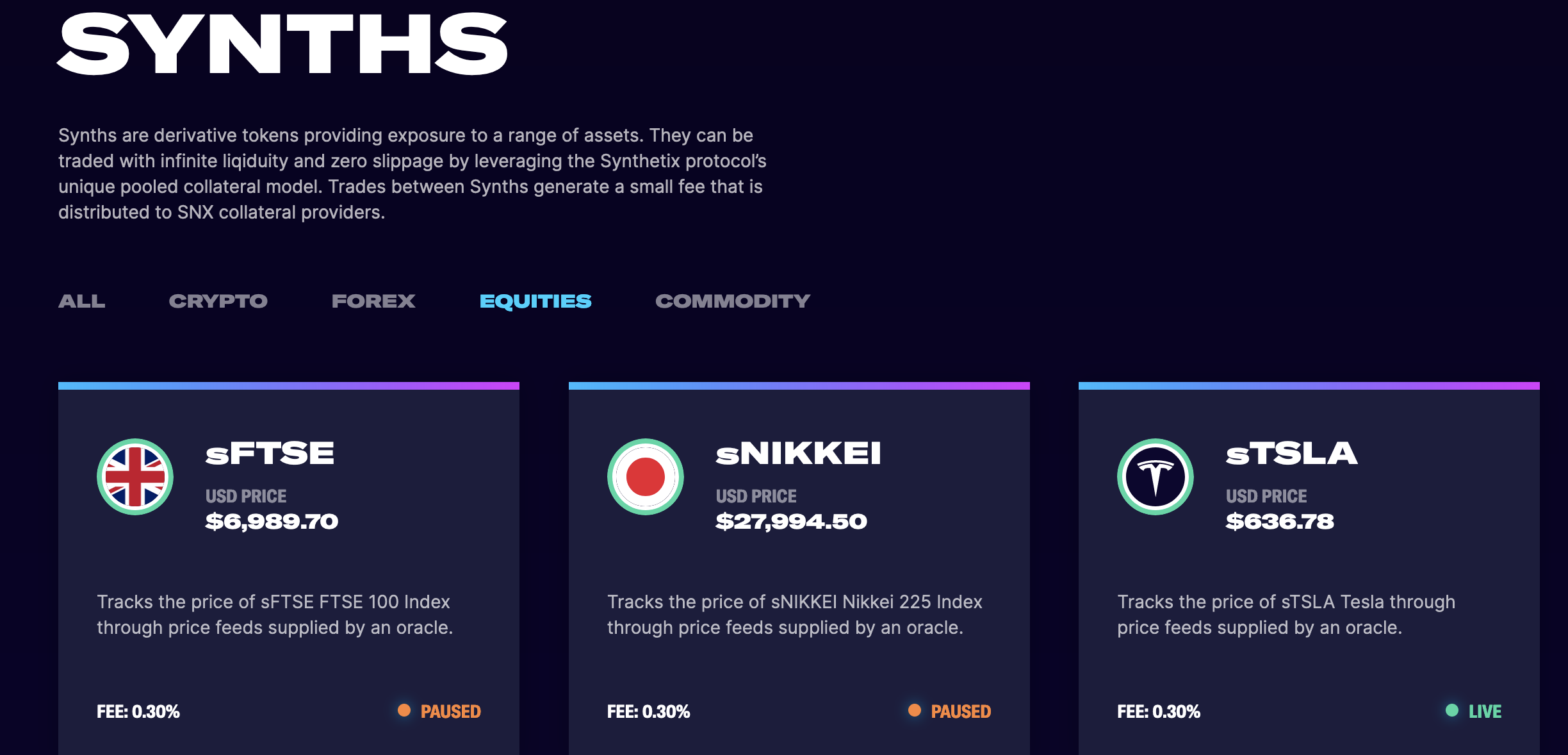Viewport: 1568px width, 755px height.
Task: Click the orange PAUSED dot on sNIKKEI
Action: [x=915, y=710]
